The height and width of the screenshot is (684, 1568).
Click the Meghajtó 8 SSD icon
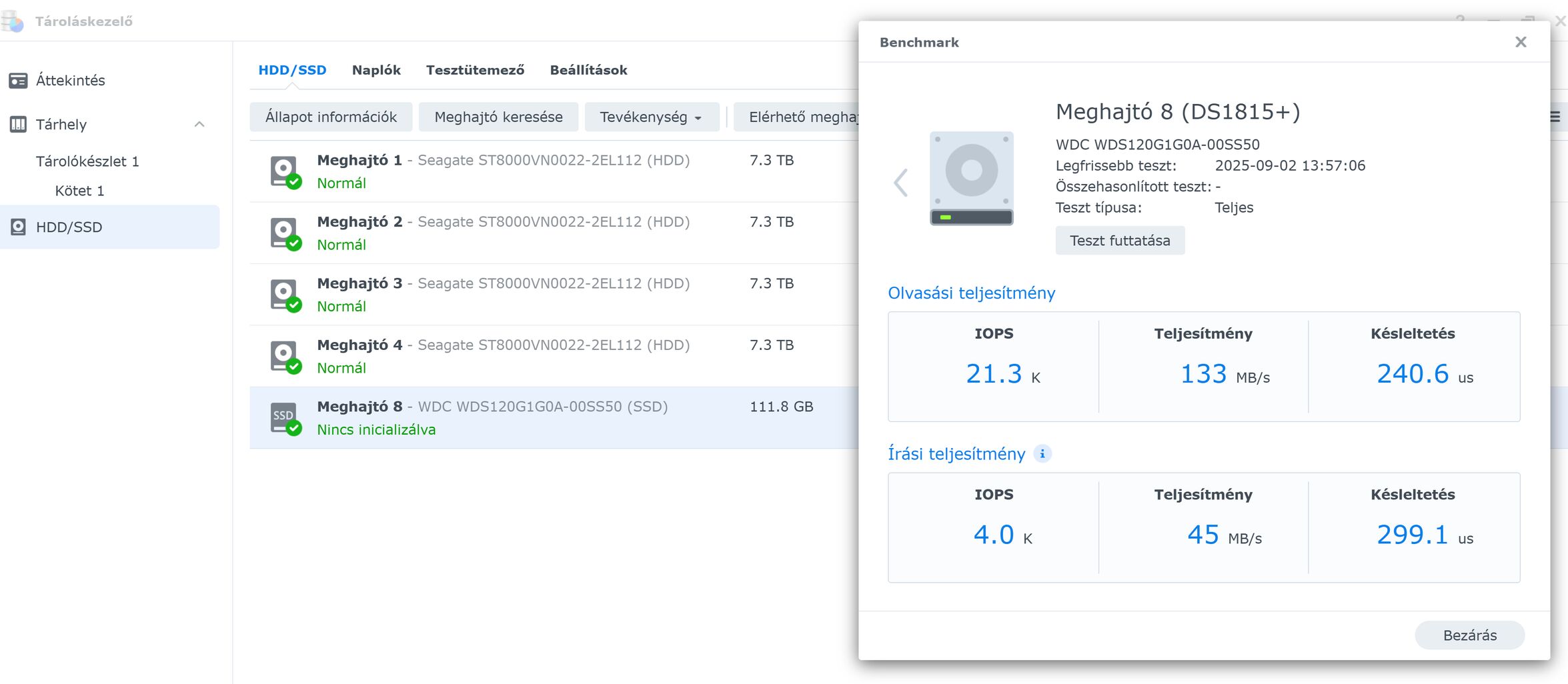pyautogui.click(x=285, y=418)
